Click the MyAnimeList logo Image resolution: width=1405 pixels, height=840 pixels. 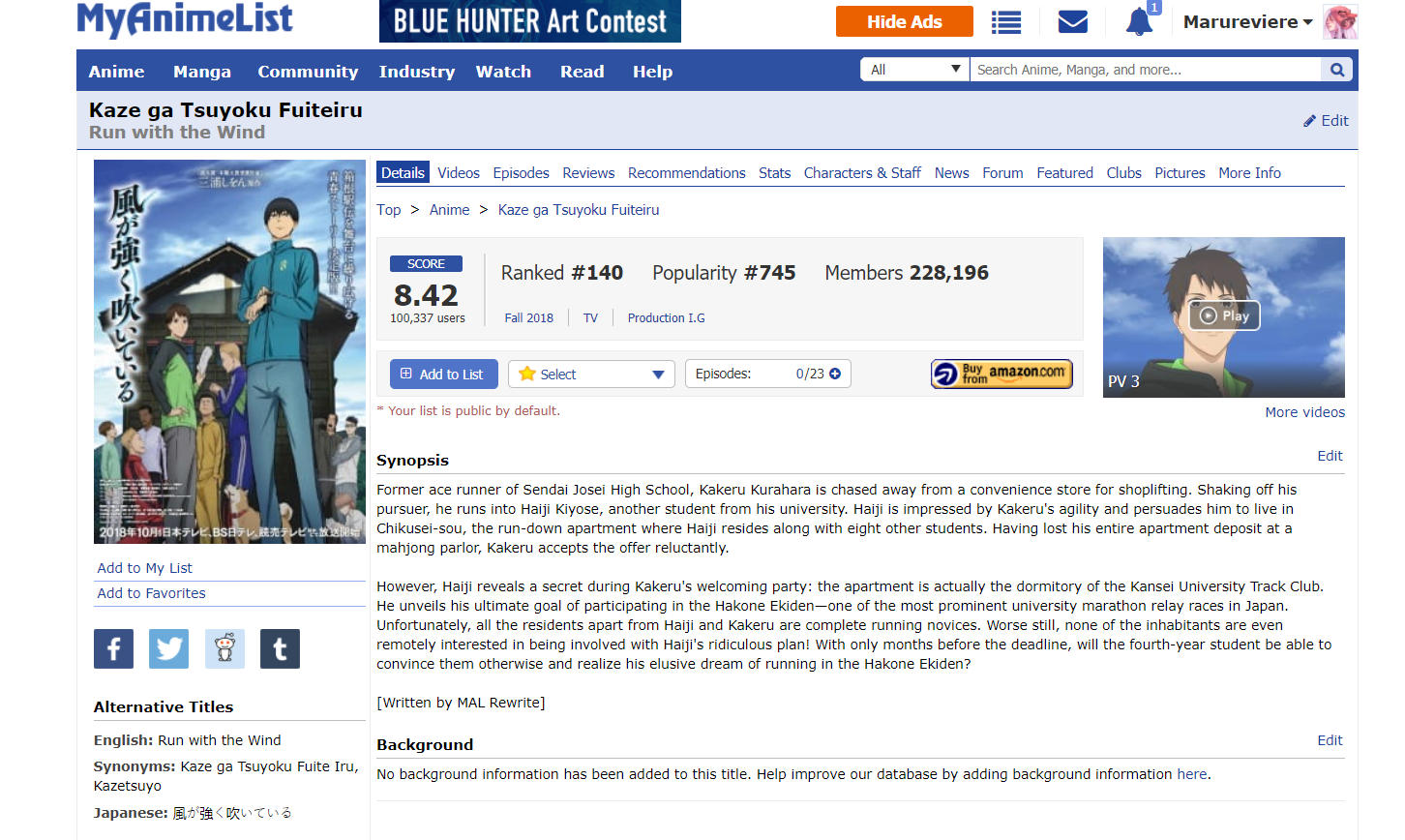(x=185, y=19)
